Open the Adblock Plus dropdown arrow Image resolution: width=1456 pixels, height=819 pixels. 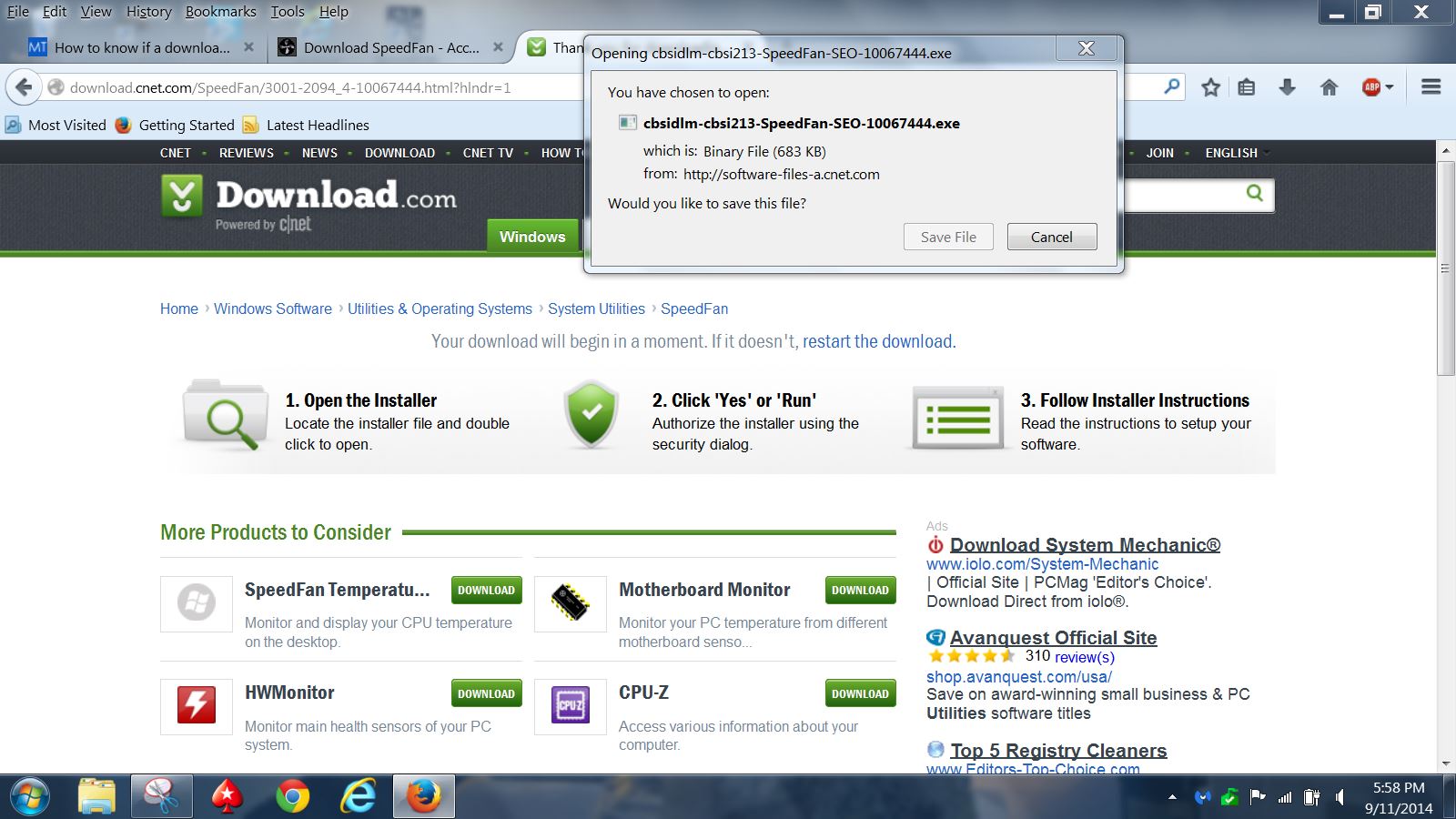click(x=1390, y=87)
